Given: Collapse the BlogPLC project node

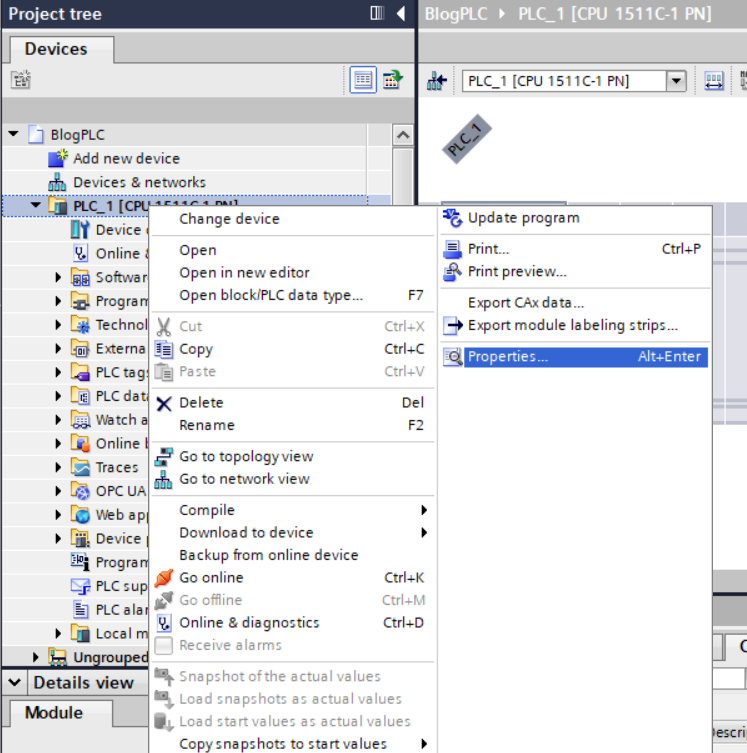Looking at the screenshot, I should (x=13, y=134).
